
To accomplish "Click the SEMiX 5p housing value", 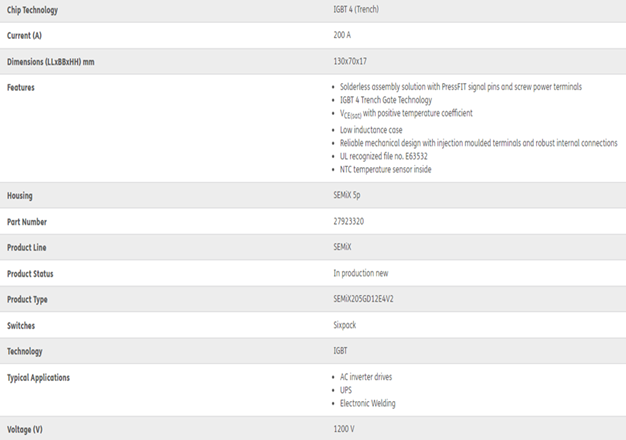I will click(347, 195).
